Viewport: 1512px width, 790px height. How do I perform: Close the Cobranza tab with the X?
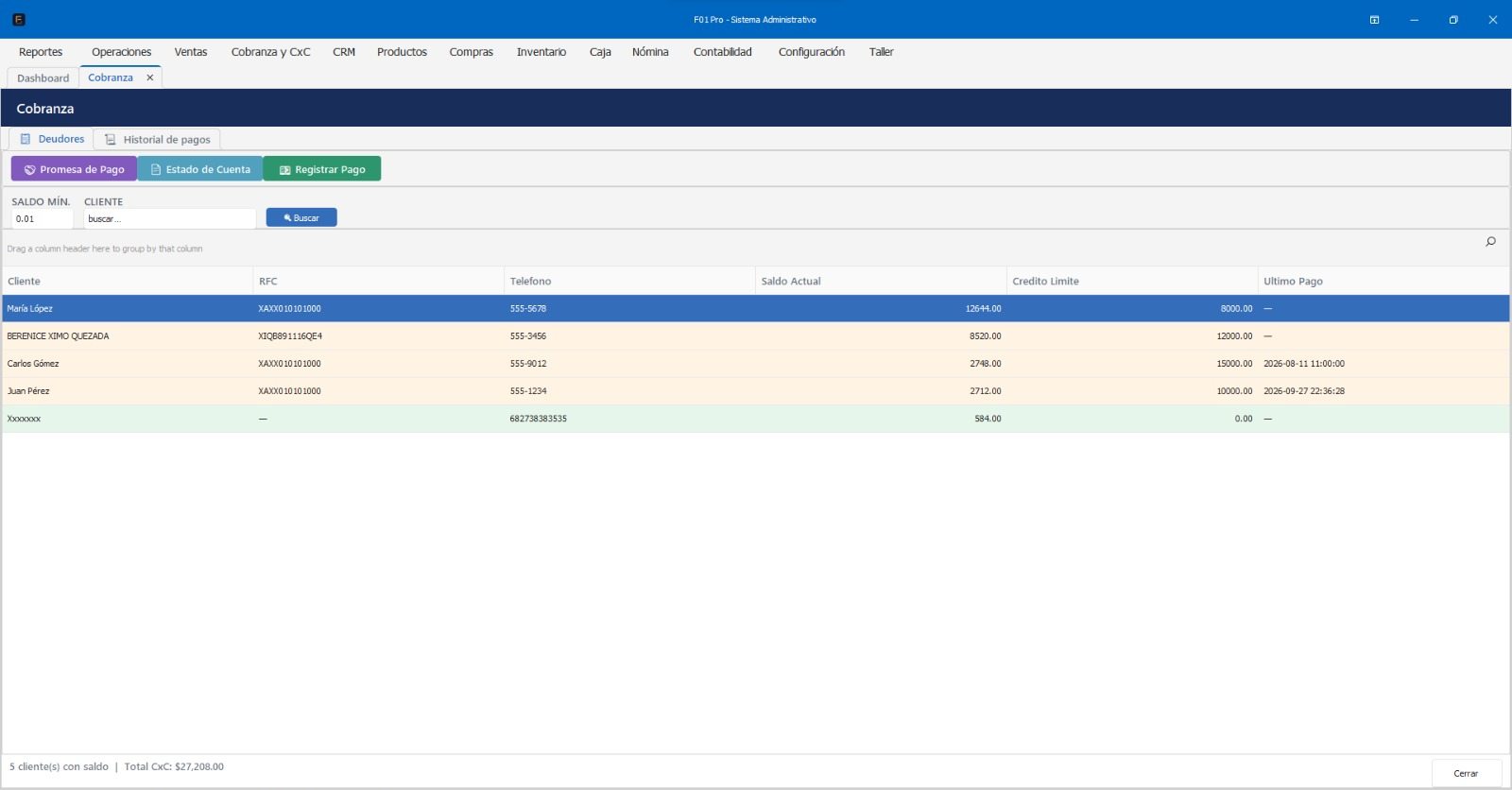149,77
